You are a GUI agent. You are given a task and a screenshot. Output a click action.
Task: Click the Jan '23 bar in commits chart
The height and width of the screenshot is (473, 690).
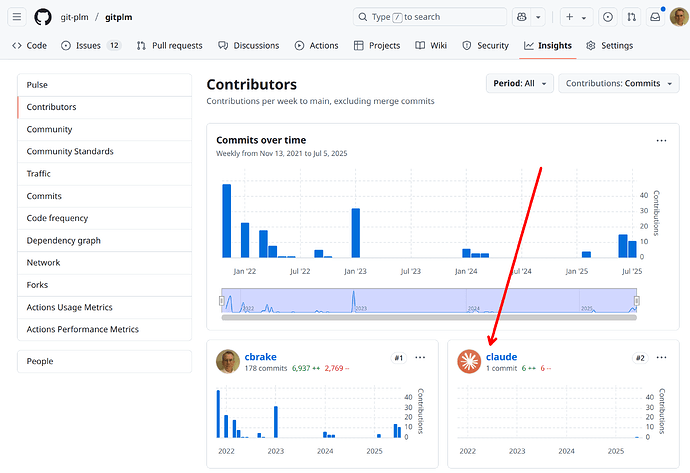click(356, 233)
